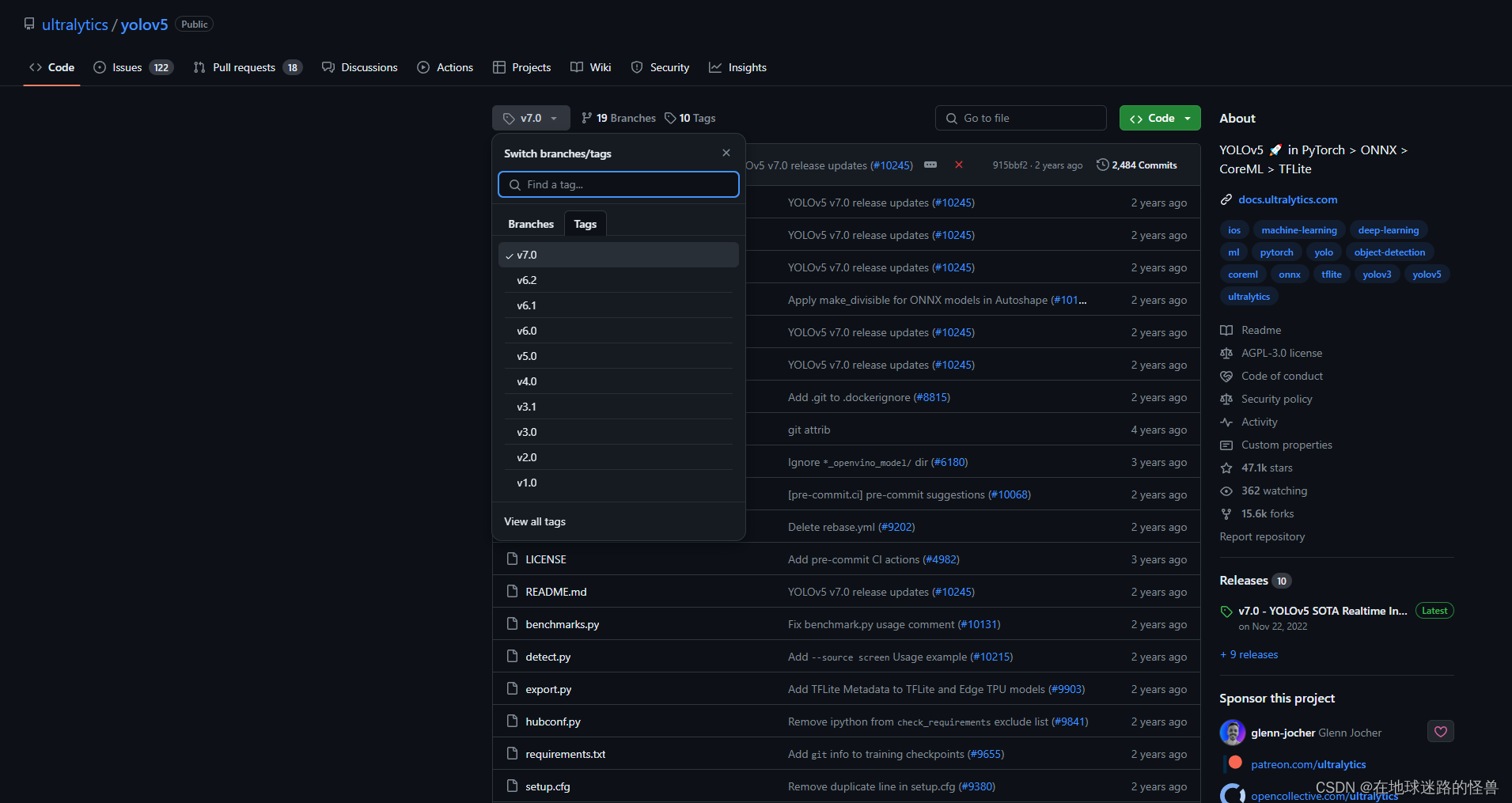Select tag v6.0 in the list

pos(618,331)
